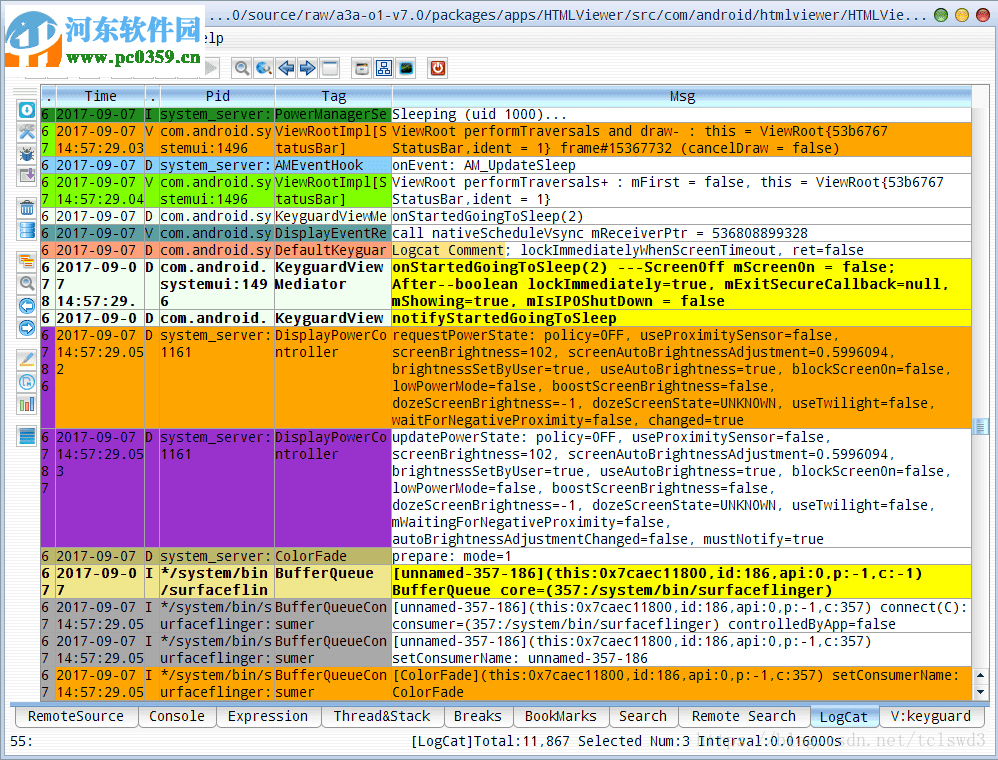The image size is (998, 760).
Task: Select the 'call nativeScheduleVsync' message row
Action: [682, 234]
